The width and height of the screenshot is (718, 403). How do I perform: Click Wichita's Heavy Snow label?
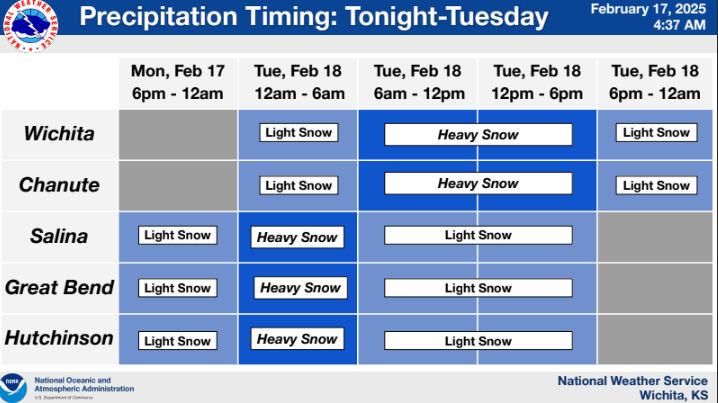tap(478, 134)
